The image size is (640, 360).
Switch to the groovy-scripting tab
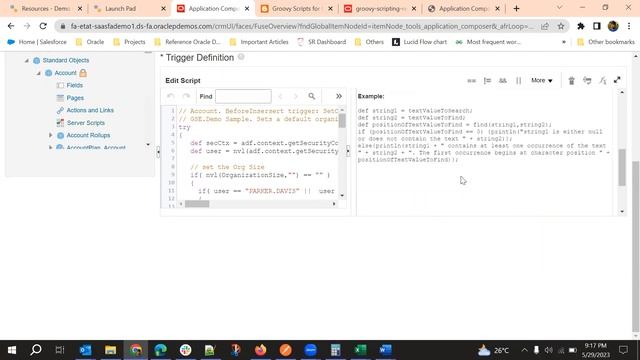click(380, 8)
